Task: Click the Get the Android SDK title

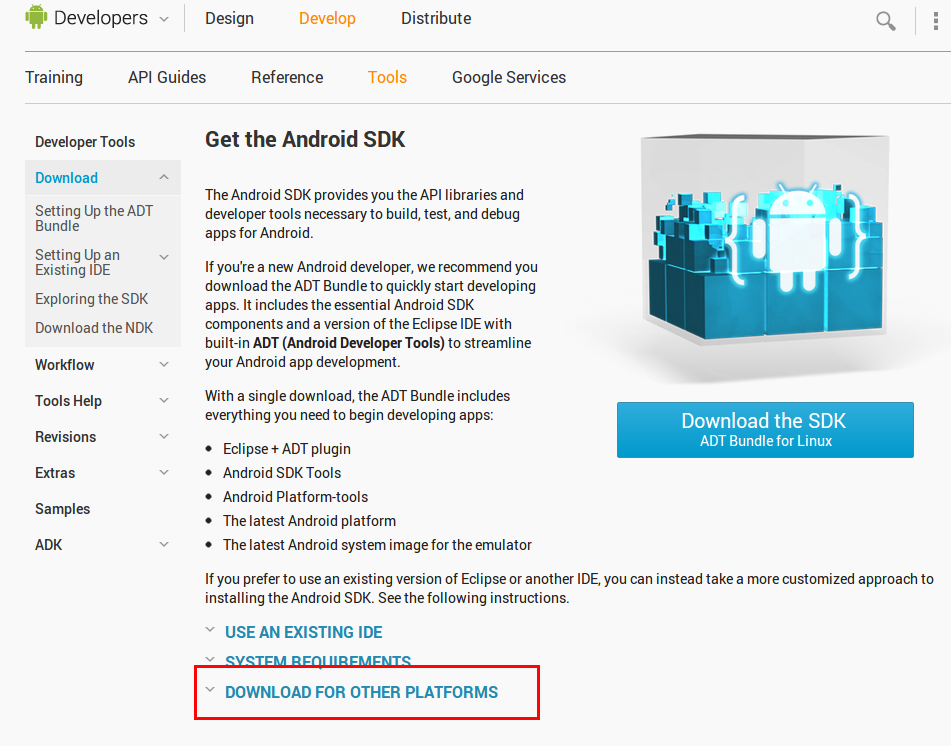Action: (304, 139)
